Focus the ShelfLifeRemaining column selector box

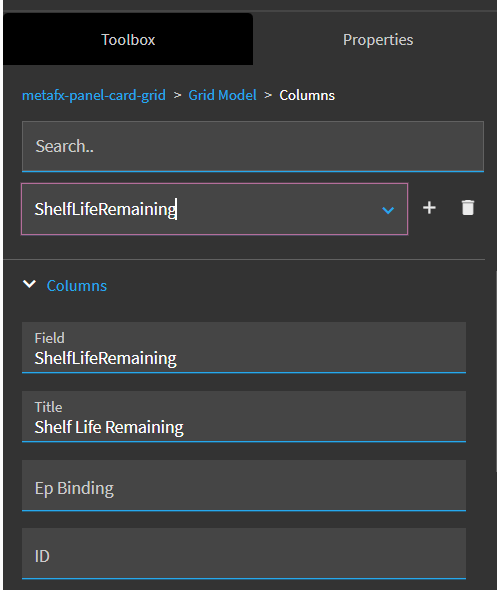[214, 209]
